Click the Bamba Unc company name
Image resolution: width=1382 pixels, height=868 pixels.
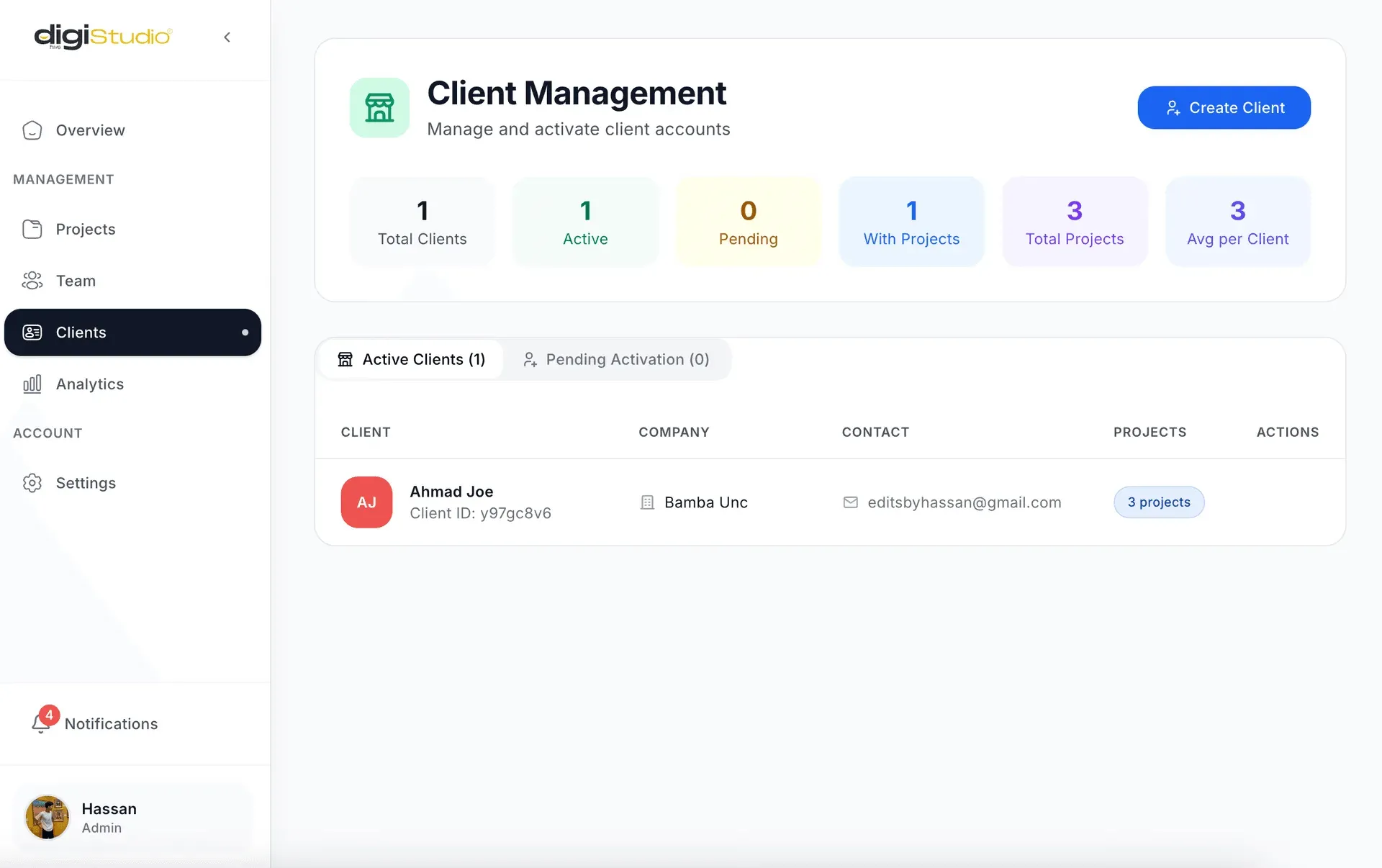coord(706,502)
